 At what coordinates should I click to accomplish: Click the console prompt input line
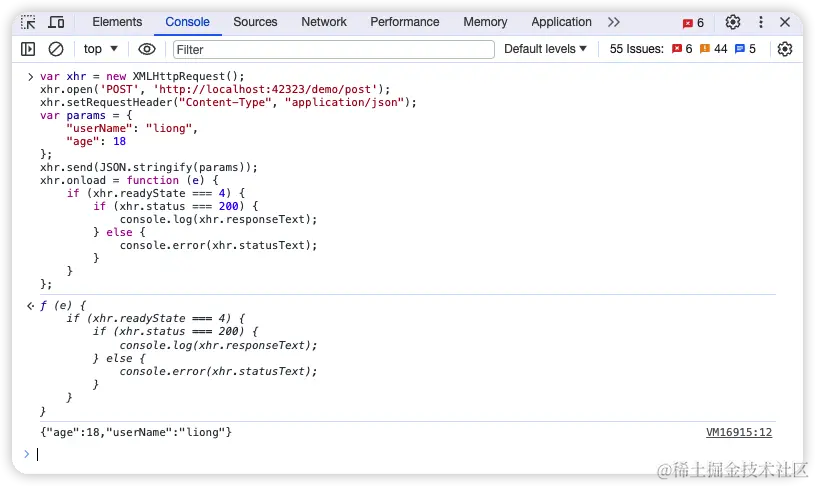tap(405, 454)
